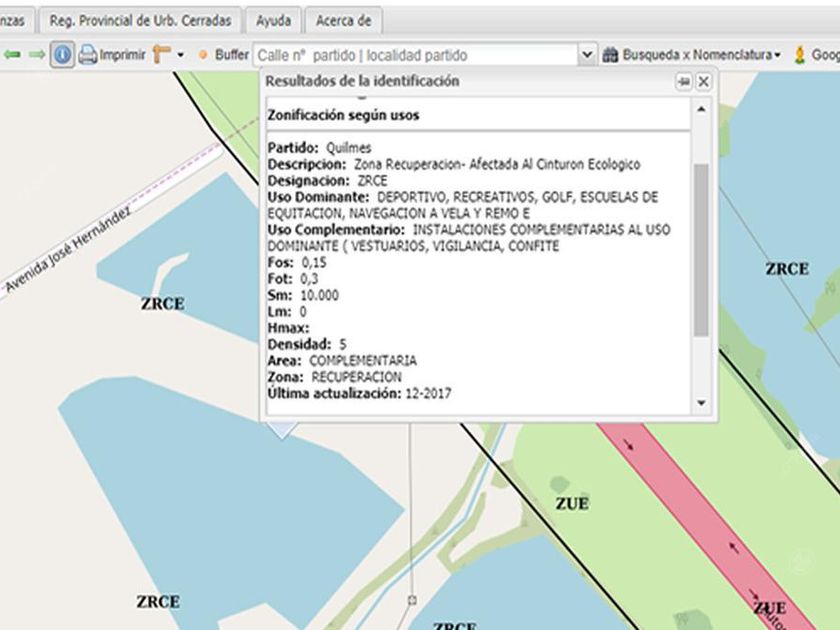Pin the identification results panel
840x630 pixels.
click(684, 81)
